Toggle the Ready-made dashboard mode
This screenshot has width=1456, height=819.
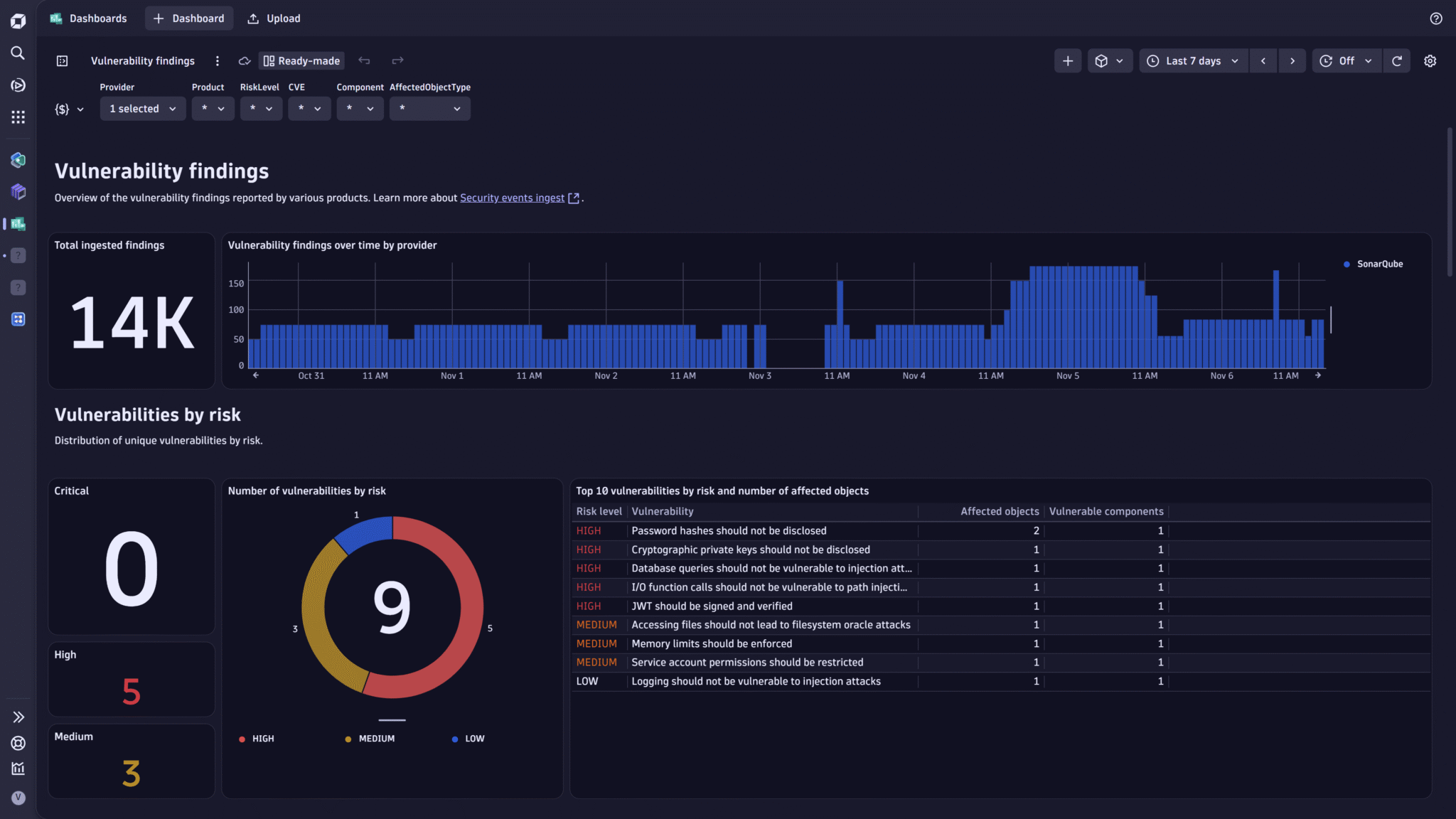301,60
